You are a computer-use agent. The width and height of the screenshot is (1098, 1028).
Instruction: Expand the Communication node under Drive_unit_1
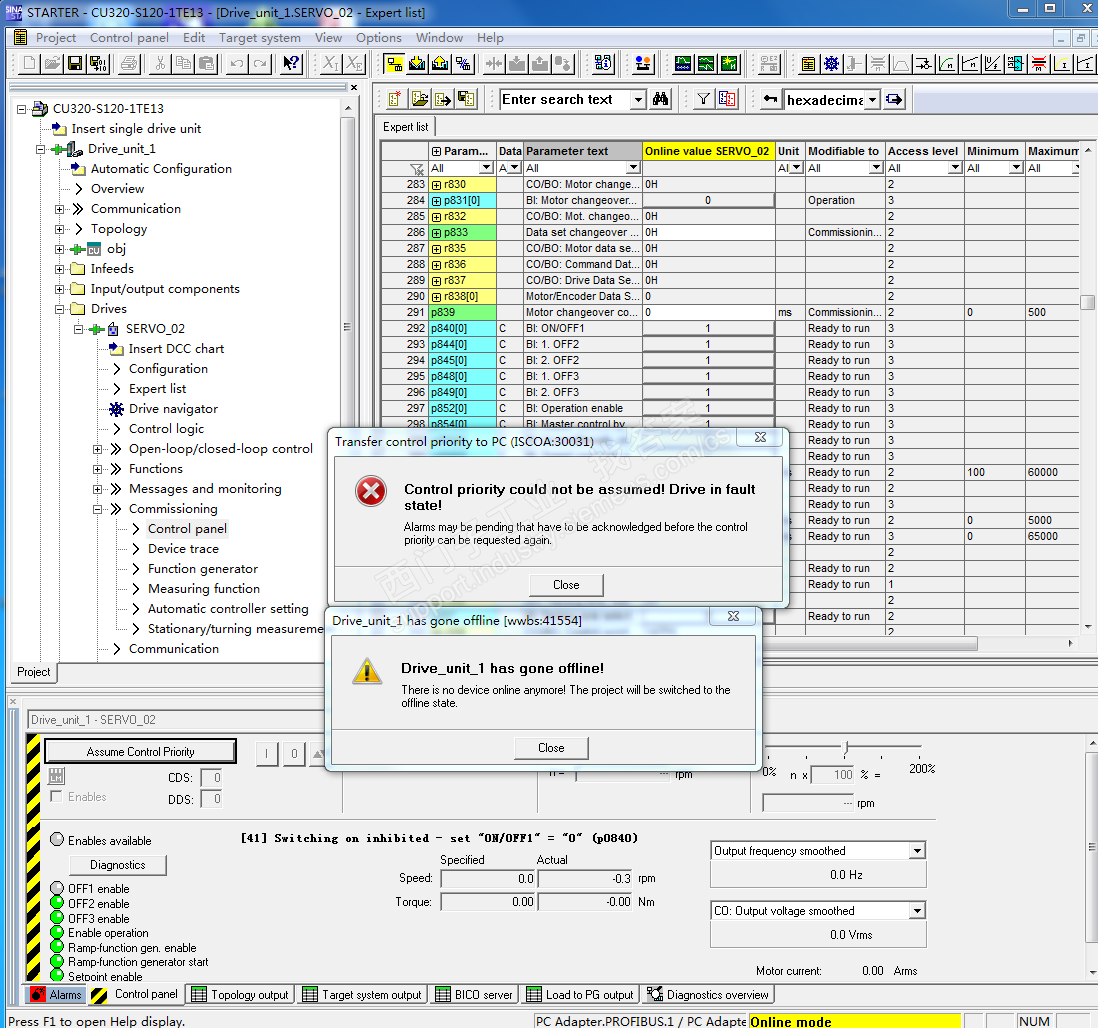[x=60, y=209]
